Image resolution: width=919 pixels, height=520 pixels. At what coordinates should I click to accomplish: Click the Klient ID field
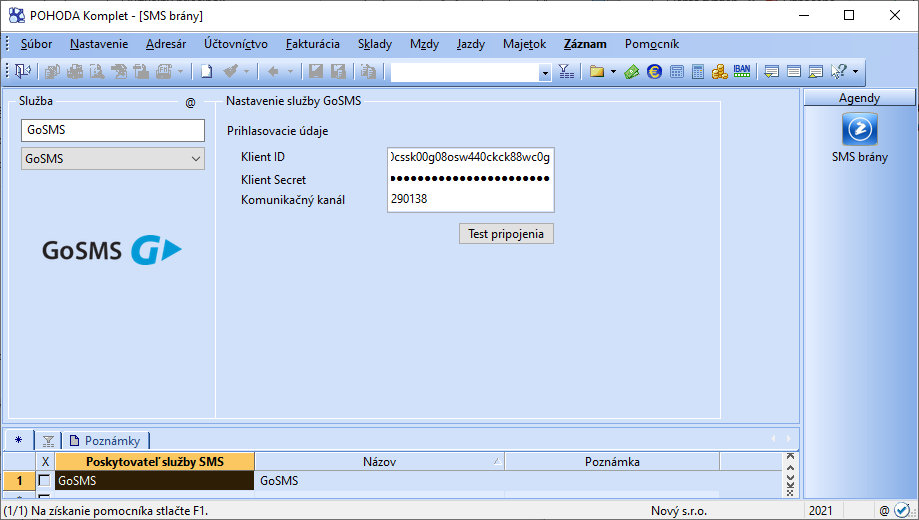coord(471,157)
